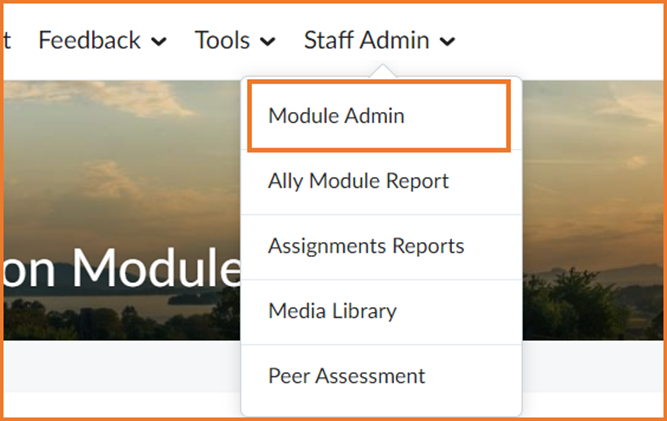This screenshot has width=667, height=421.
Task: Click the chevron icon beside Tools
Action: [268, 42]
